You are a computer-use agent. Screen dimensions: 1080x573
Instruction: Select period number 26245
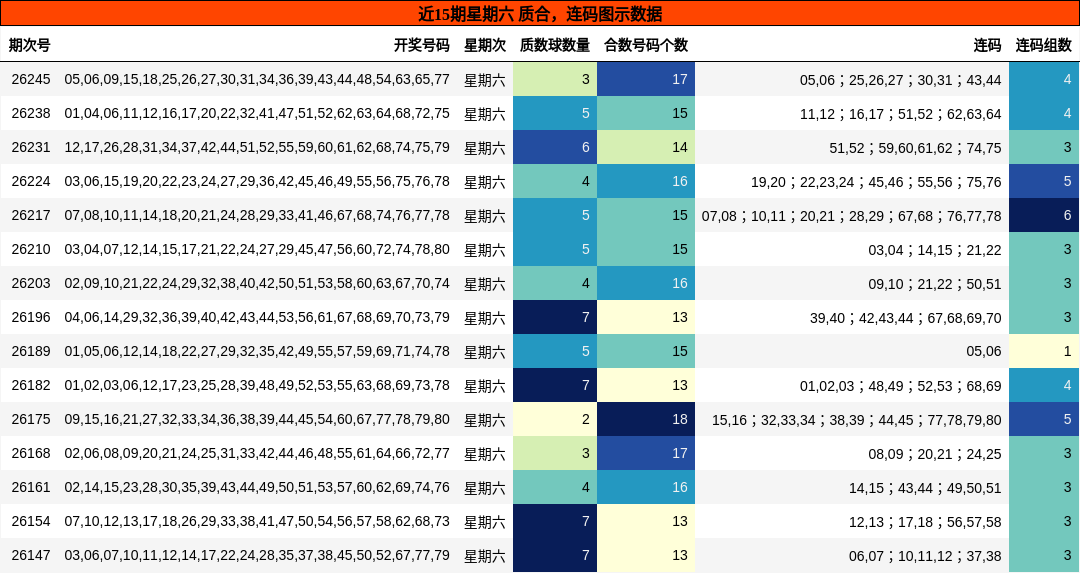[x=31, y=79]
